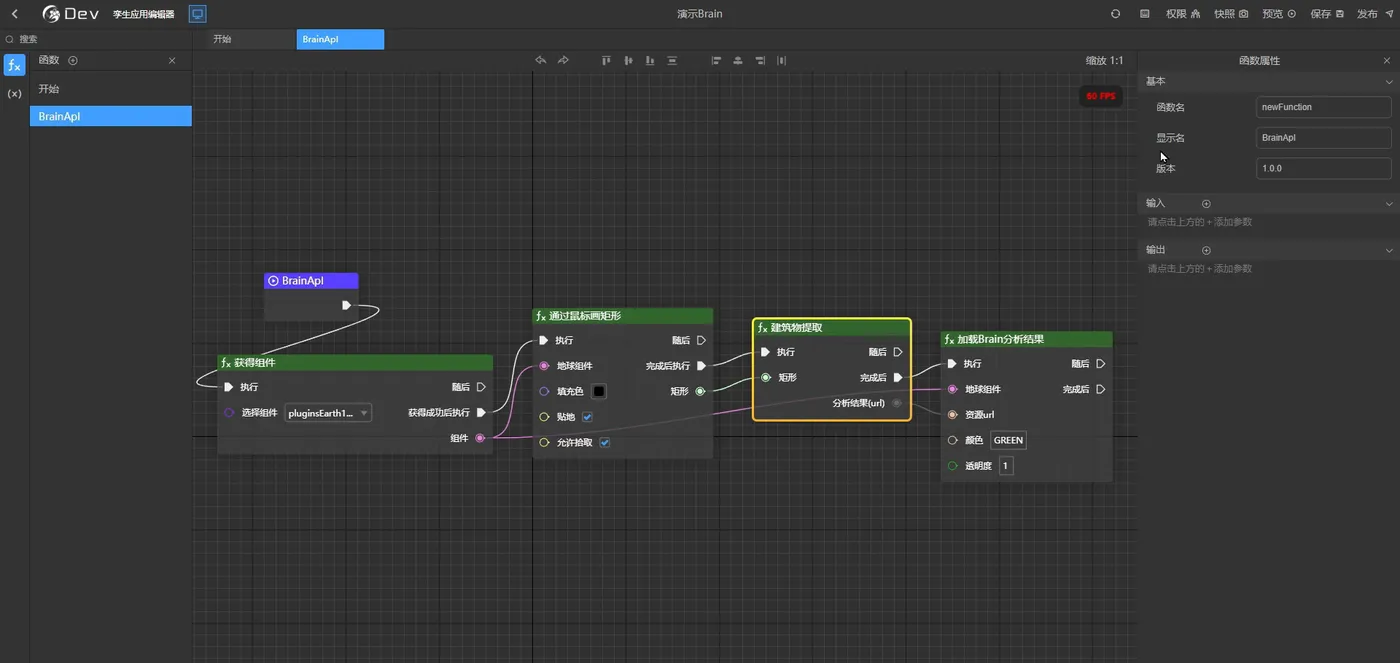
Task: Collapse the 输出 section
Action: 1388,250
